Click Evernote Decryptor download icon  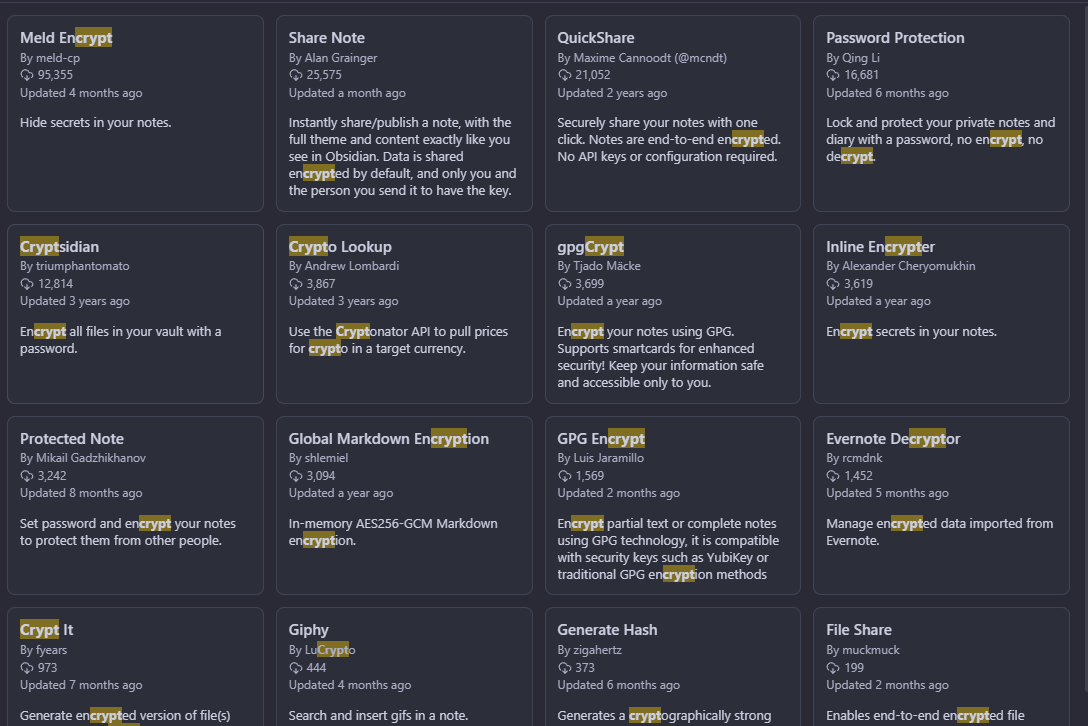[833, 476]
